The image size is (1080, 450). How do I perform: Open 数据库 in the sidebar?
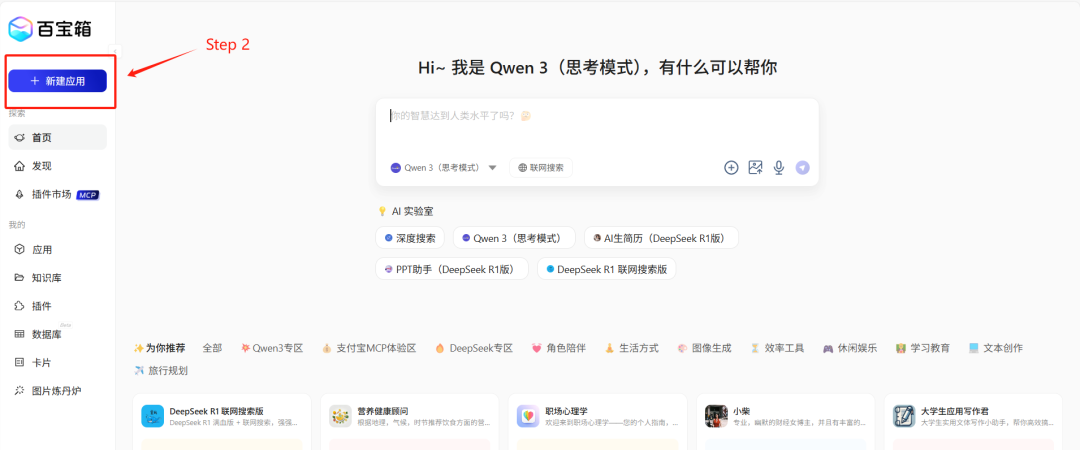tap(47, 334)
